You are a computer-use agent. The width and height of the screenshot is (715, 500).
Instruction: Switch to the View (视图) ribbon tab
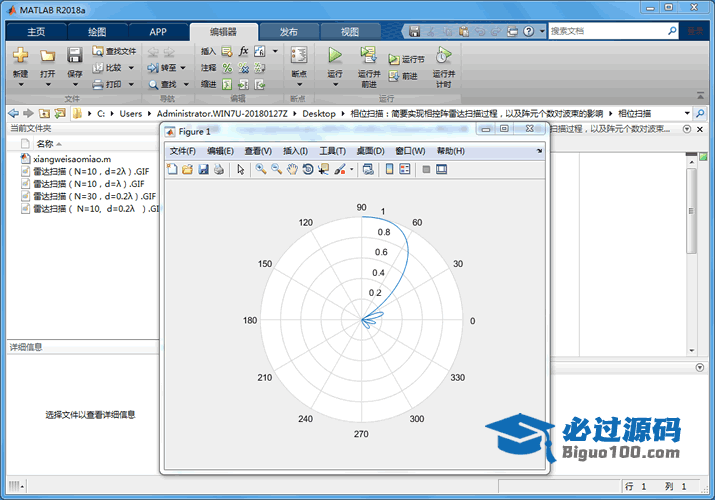coord(350,32)
